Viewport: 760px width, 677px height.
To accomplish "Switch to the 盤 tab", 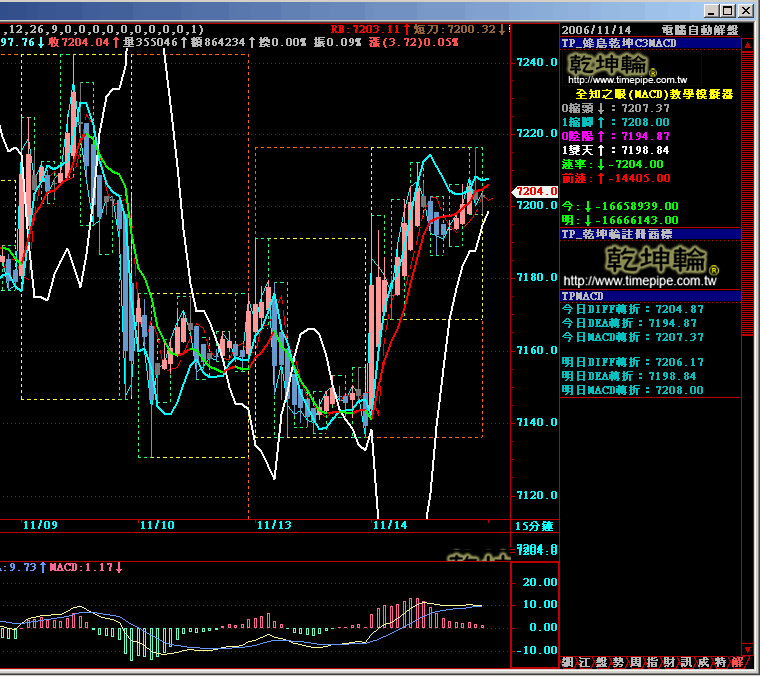I will (601, 662).
